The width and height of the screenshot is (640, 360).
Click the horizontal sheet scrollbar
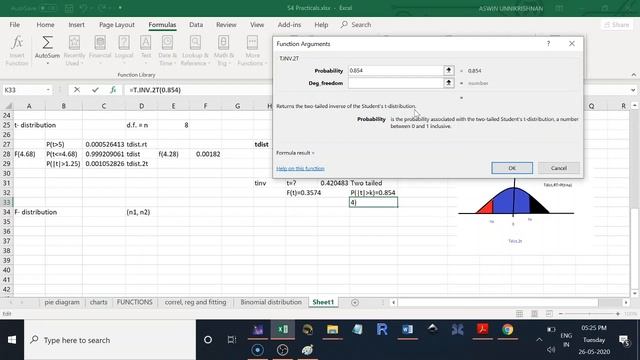point(498,302)
